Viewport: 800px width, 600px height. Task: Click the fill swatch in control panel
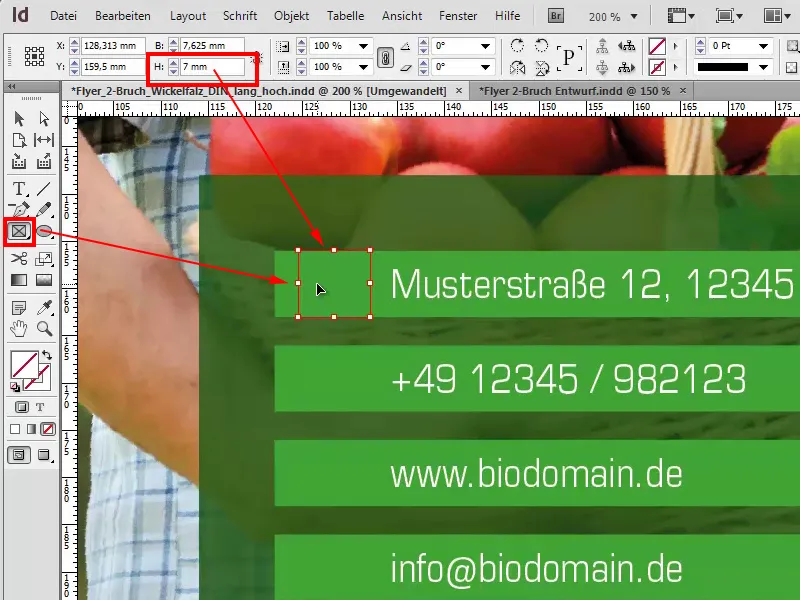657,46
